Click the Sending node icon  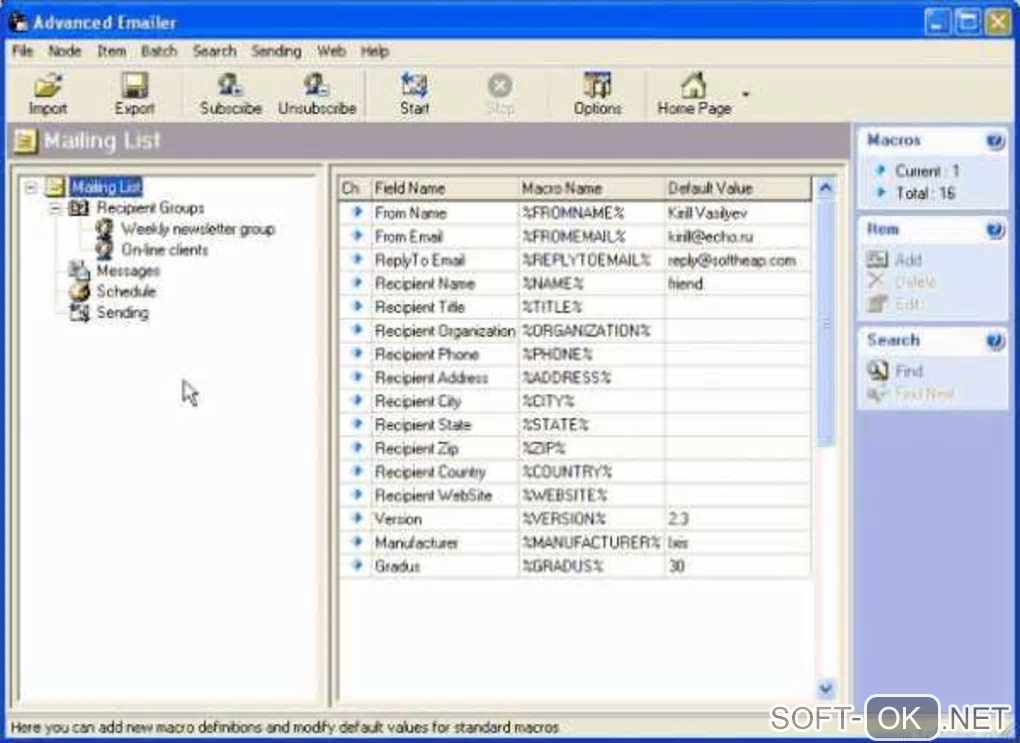[x=79, y=312]
